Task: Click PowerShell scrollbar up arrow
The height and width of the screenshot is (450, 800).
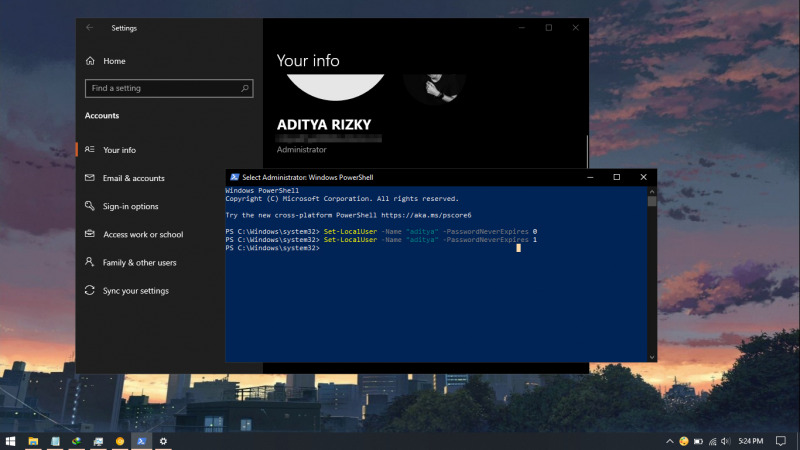Action: coord(652,191)
